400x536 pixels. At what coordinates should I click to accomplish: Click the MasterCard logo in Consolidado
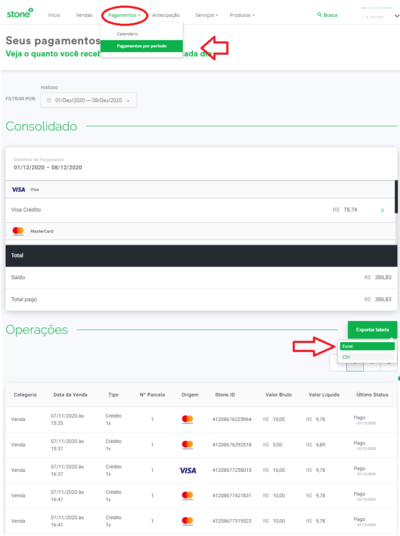(18, 231)
